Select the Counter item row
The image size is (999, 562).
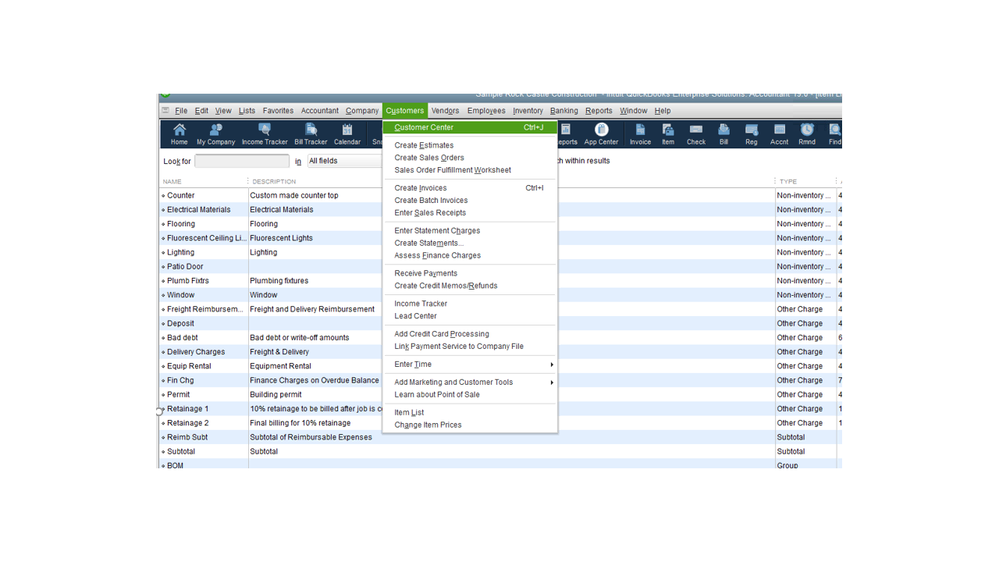499,196
